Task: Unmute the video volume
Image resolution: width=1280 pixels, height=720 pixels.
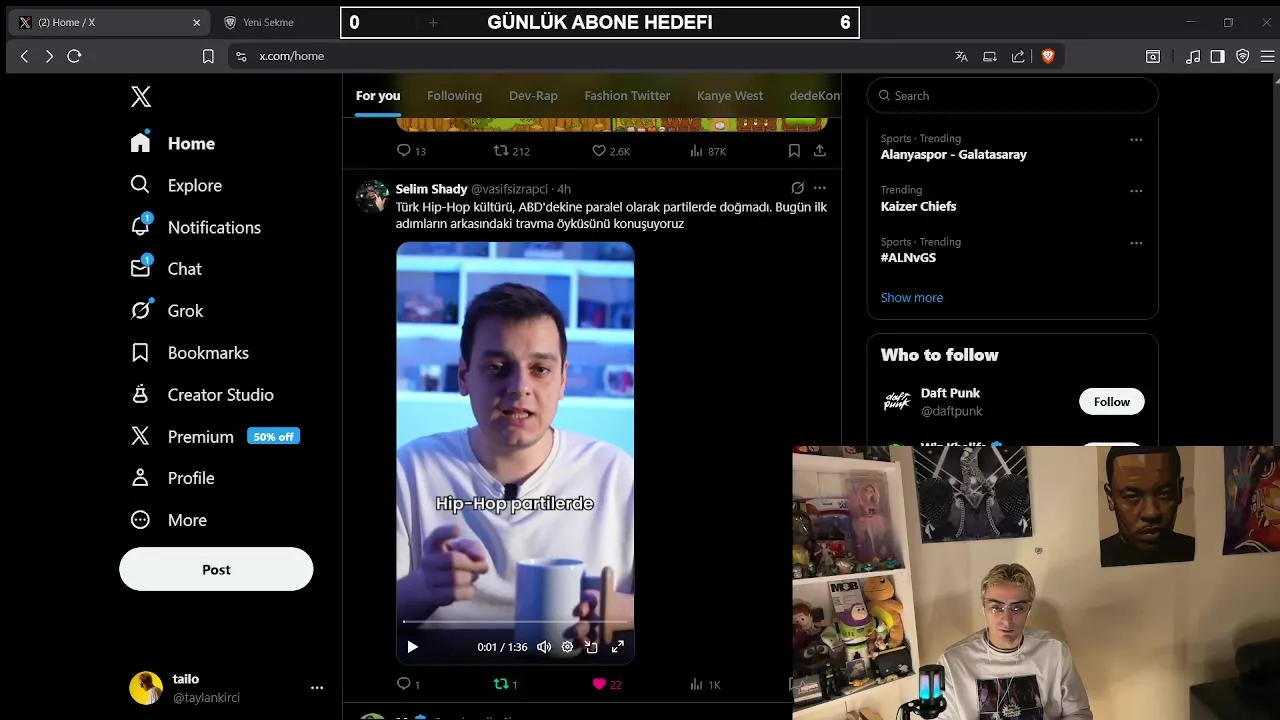Action: [544, 647]
